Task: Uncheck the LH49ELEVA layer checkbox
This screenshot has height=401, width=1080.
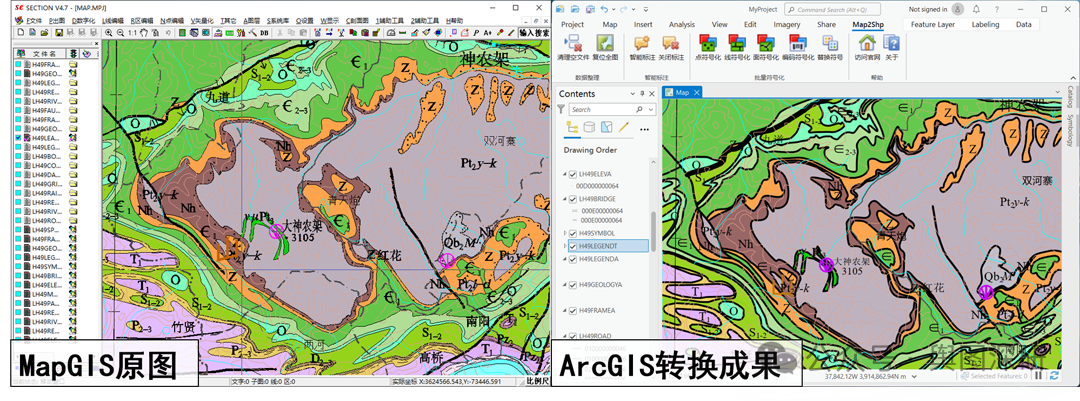Action: tap(573, 174)
